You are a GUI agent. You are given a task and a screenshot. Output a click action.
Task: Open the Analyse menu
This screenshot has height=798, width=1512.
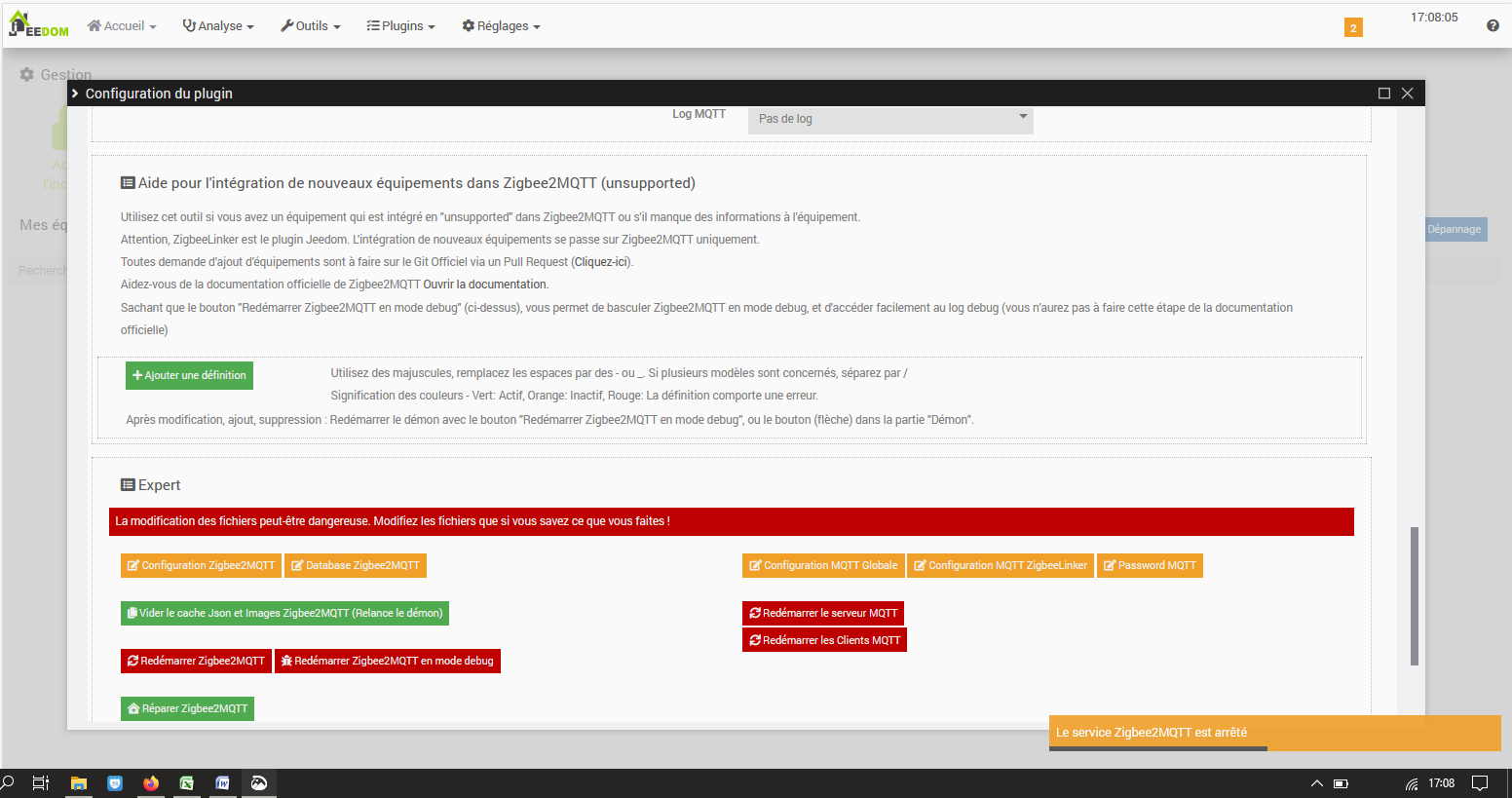click(x=218, y=26)
